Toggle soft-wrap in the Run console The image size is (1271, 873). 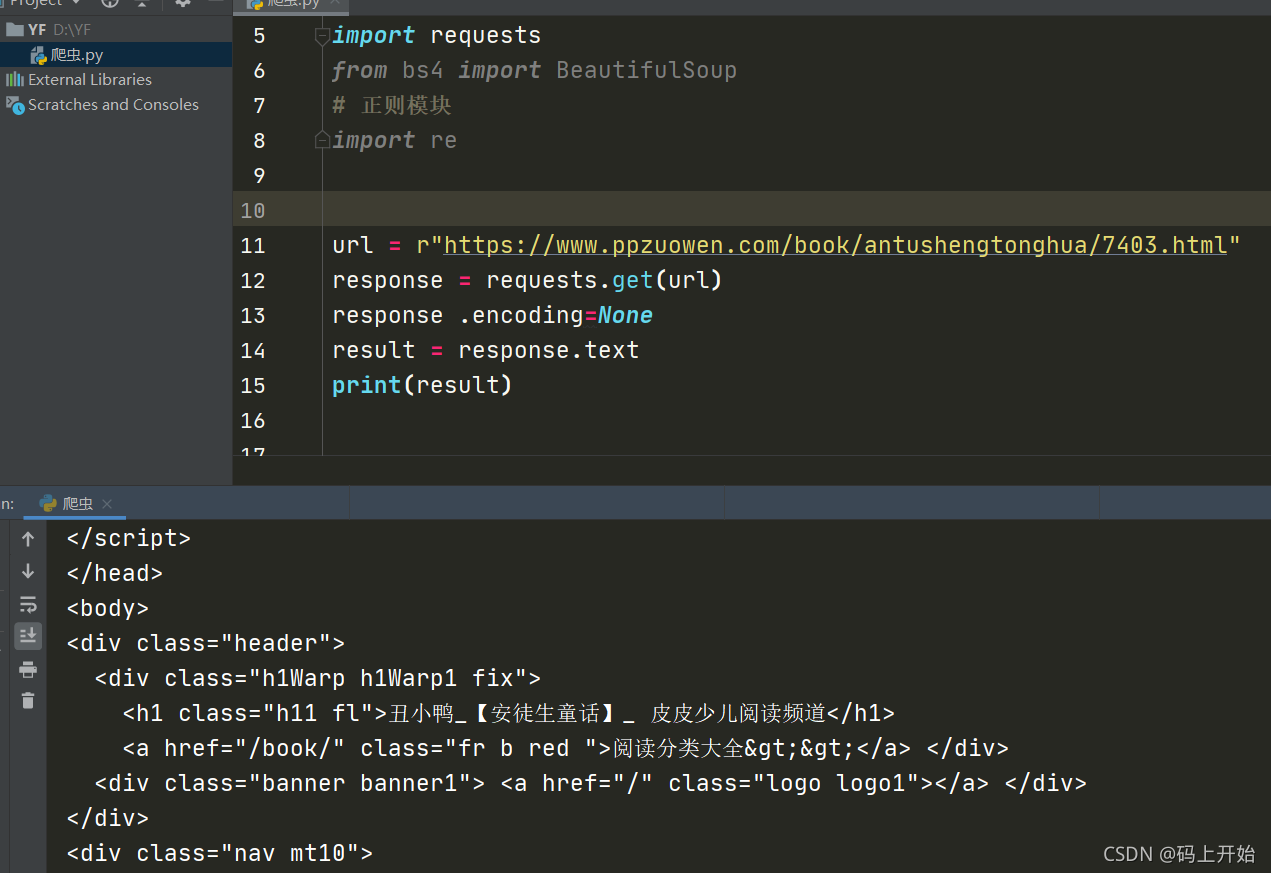click(28, 604)
